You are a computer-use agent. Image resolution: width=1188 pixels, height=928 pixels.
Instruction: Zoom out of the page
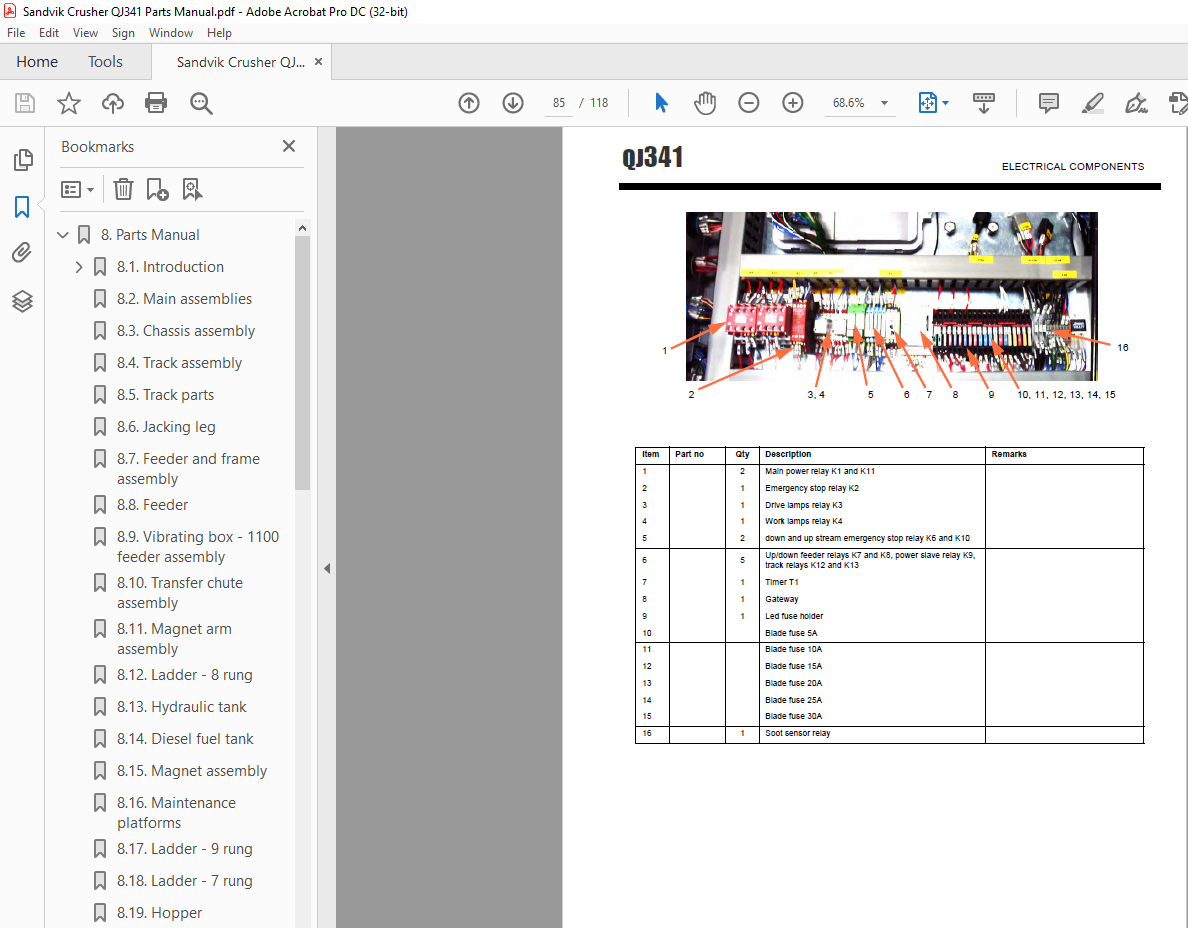(749, 103)
